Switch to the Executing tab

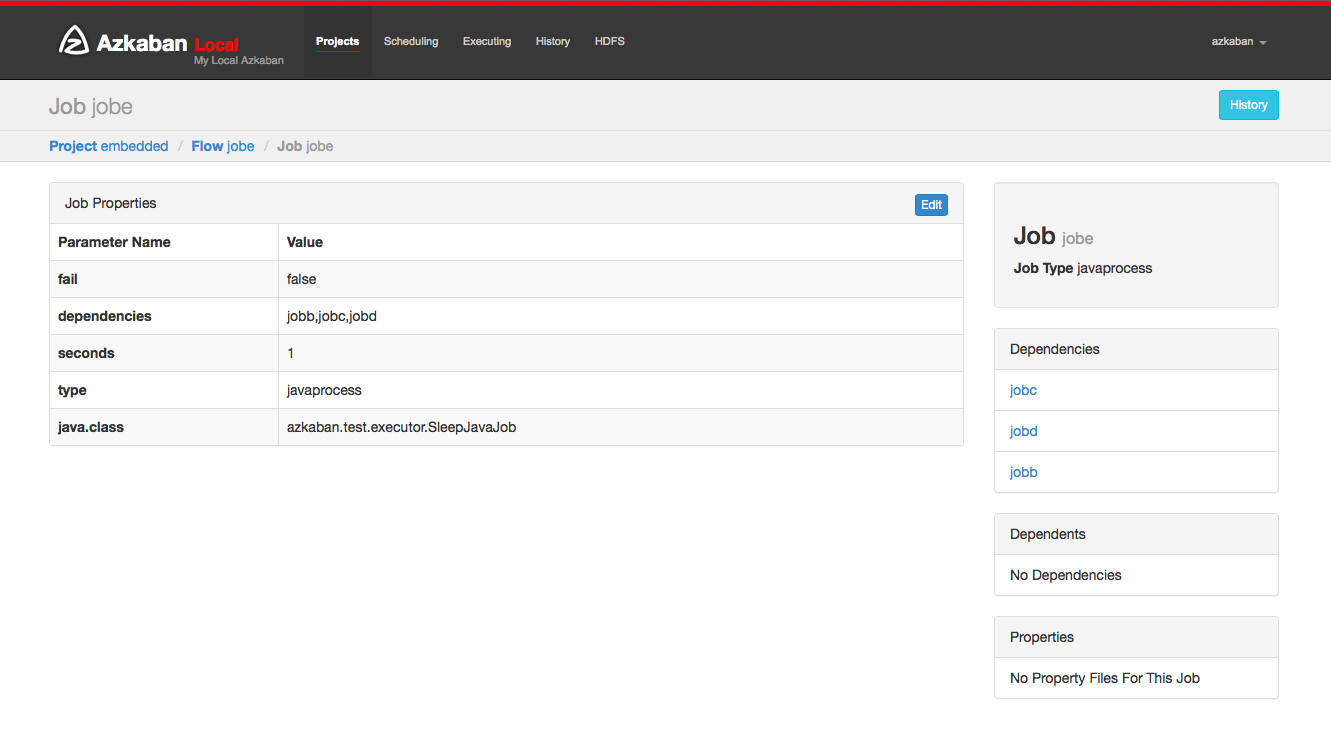tap(487, 42)
